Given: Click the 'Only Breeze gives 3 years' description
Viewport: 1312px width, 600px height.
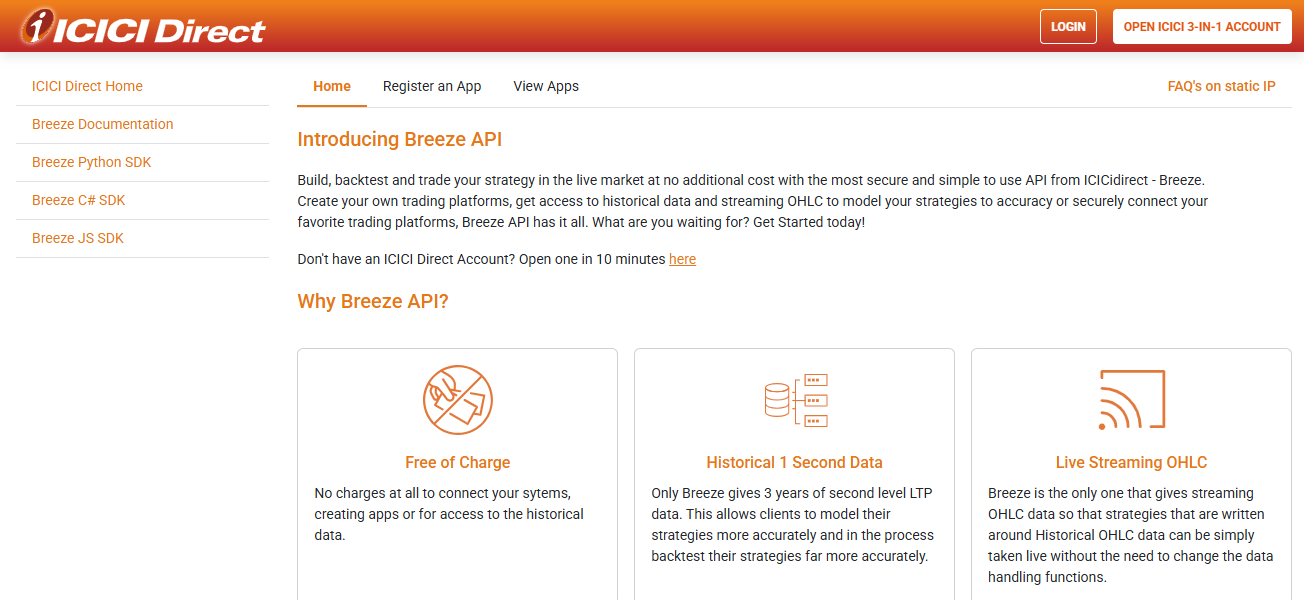Looking at the screenshot, I should click(x=793, y=525).
